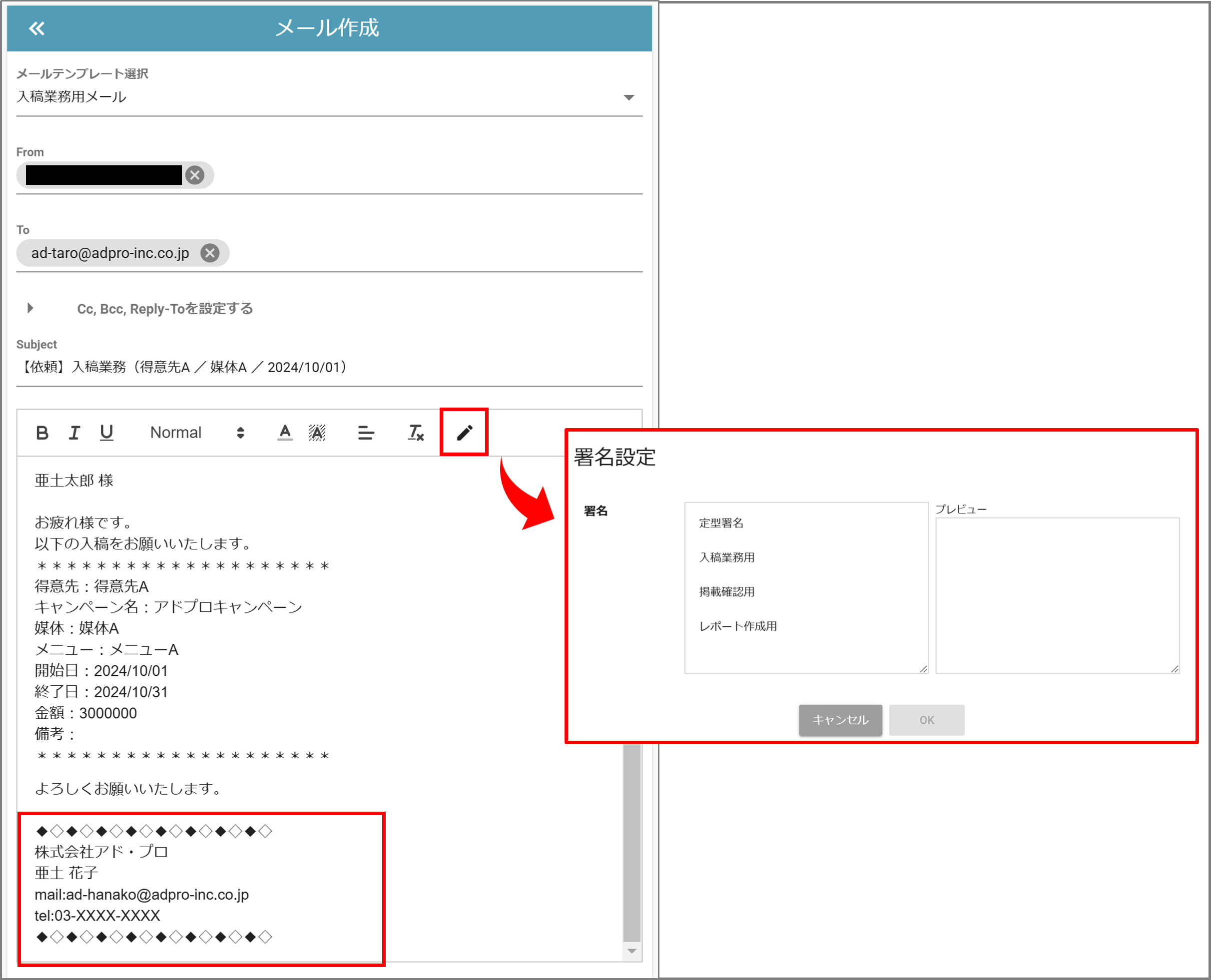The image size is (1211, 980).
Task: Click the To recipients field area
Action: coord(329,253)
